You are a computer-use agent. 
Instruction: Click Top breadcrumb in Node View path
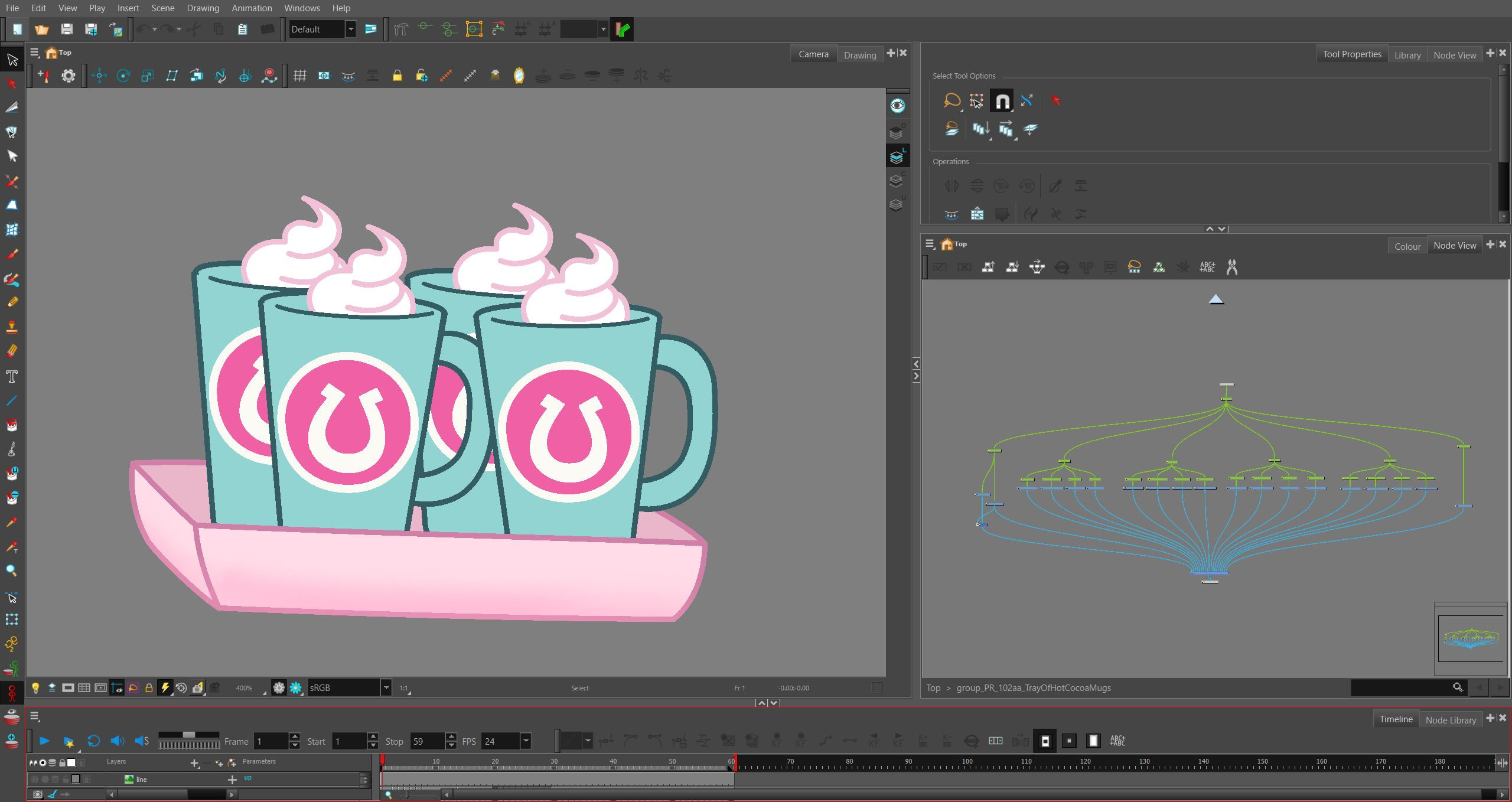[933, 687]
